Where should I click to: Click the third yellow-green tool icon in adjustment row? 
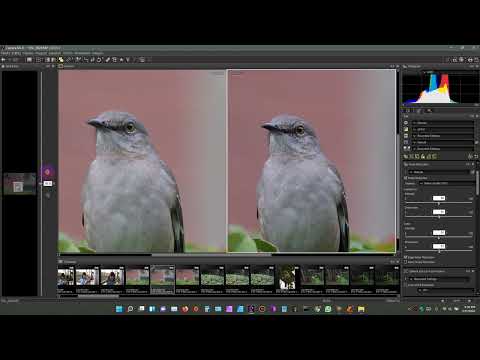pyautogui.click(x=417, y=156)
